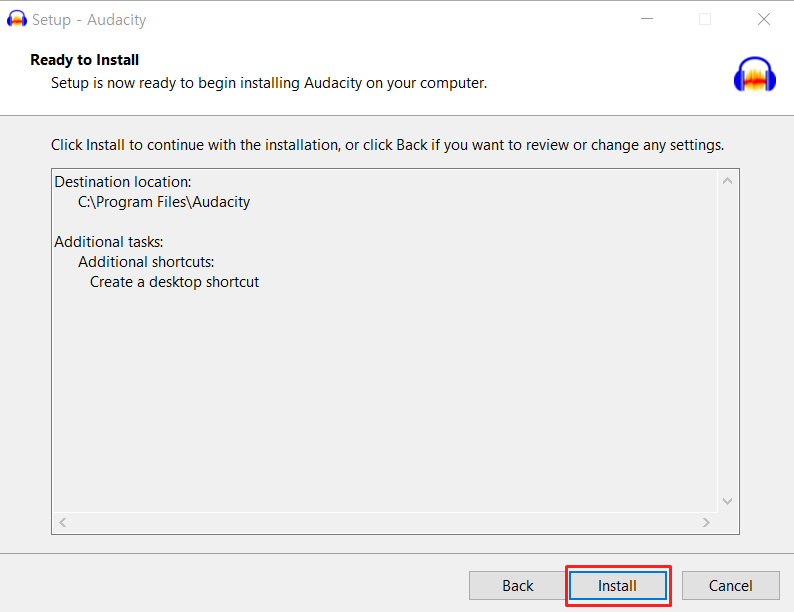The width and height of the screenshot is (794, 612).
Task: Click scroll right arrow in summary box
Action: tap(706, 522)
